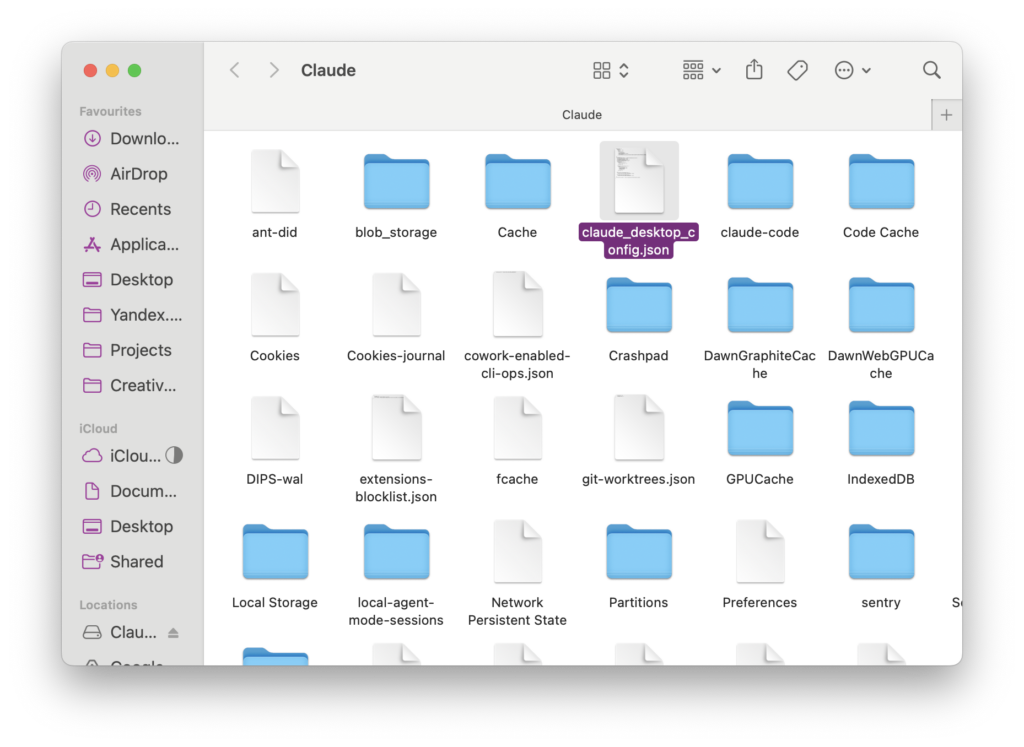Switch the icon view layout control
The width and height of the screenshot is (1024, 747).
611,70
